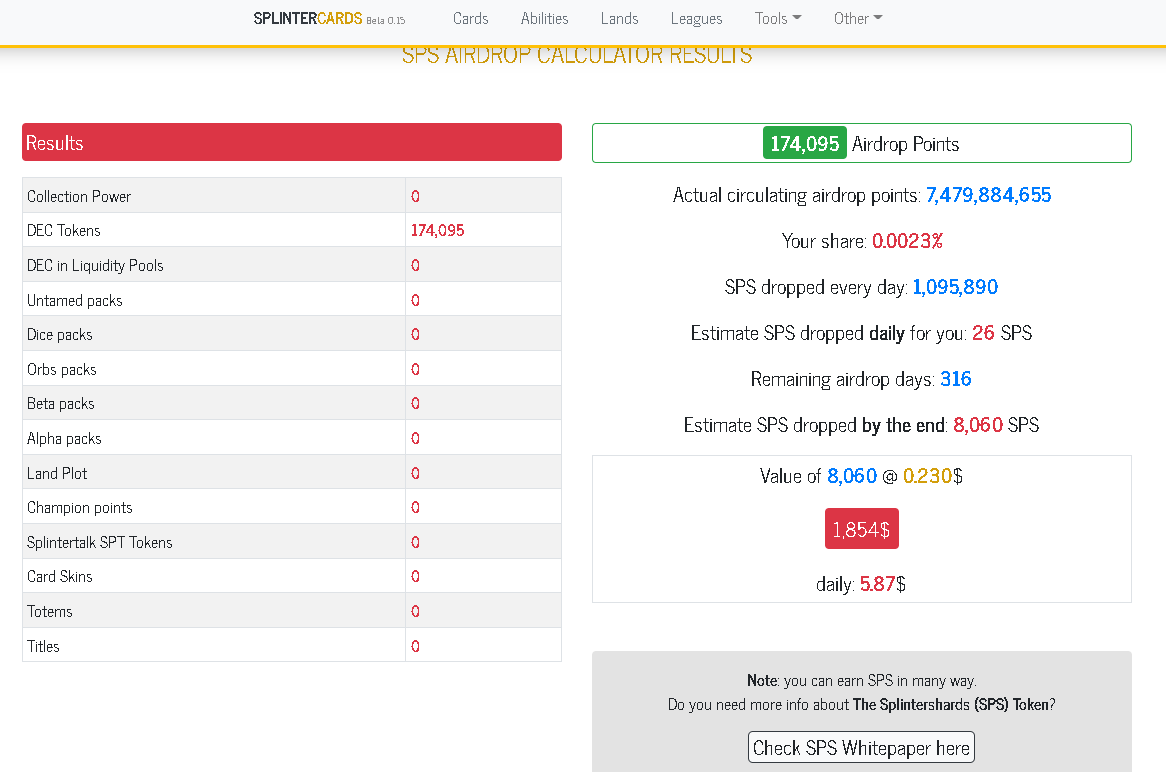
Task: Select the Beta packs row label
Action: 60,404
